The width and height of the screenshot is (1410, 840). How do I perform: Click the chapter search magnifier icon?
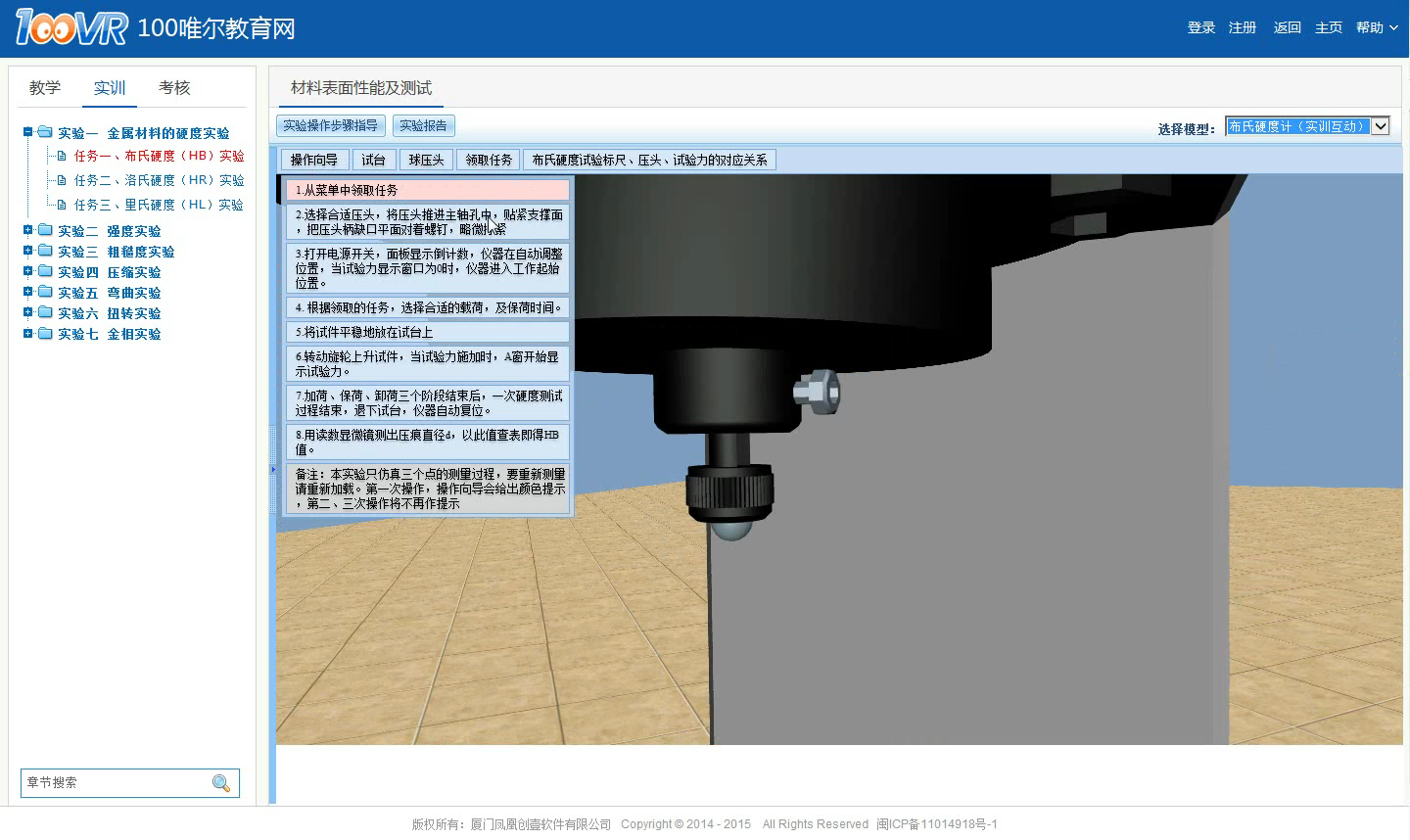221,783
